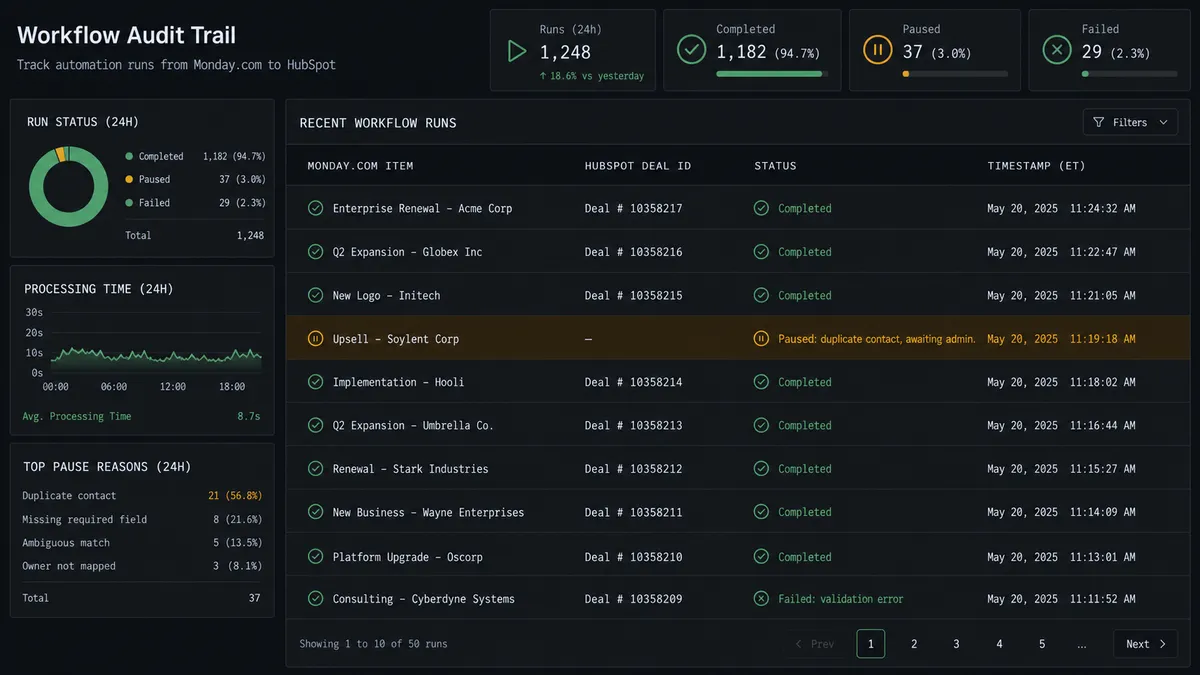Click the 'Failed: validation error' status text
The height and width of the screenshot is (675, 1200).
coord(841,599)
